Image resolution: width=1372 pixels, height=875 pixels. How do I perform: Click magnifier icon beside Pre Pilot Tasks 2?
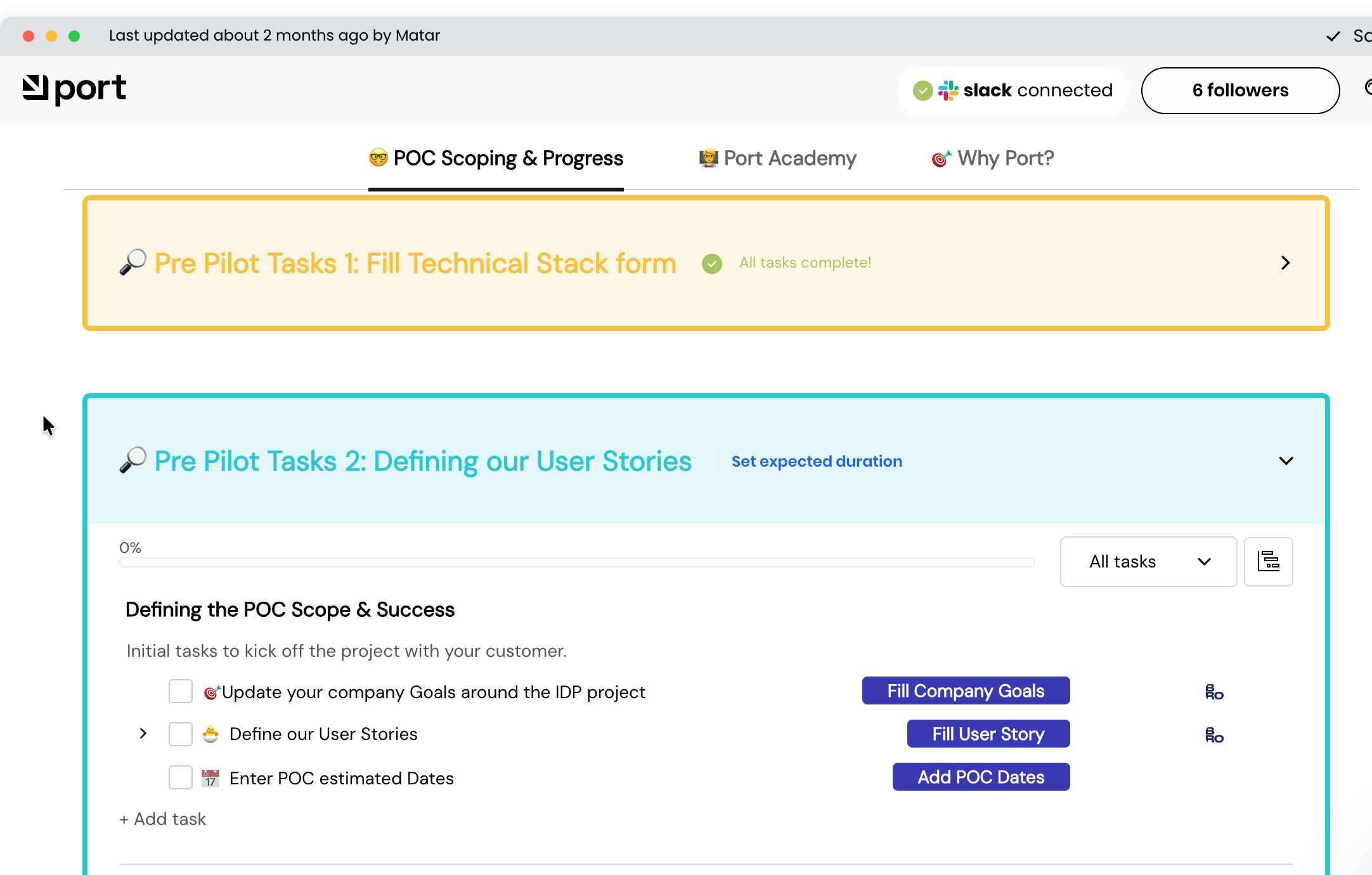click(133, 461)
